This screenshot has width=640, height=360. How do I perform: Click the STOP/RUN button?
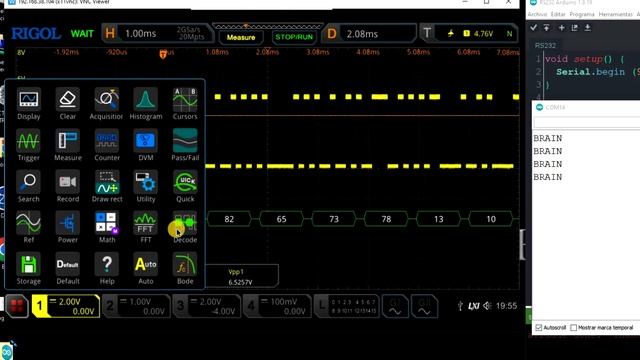pos(294,37)
